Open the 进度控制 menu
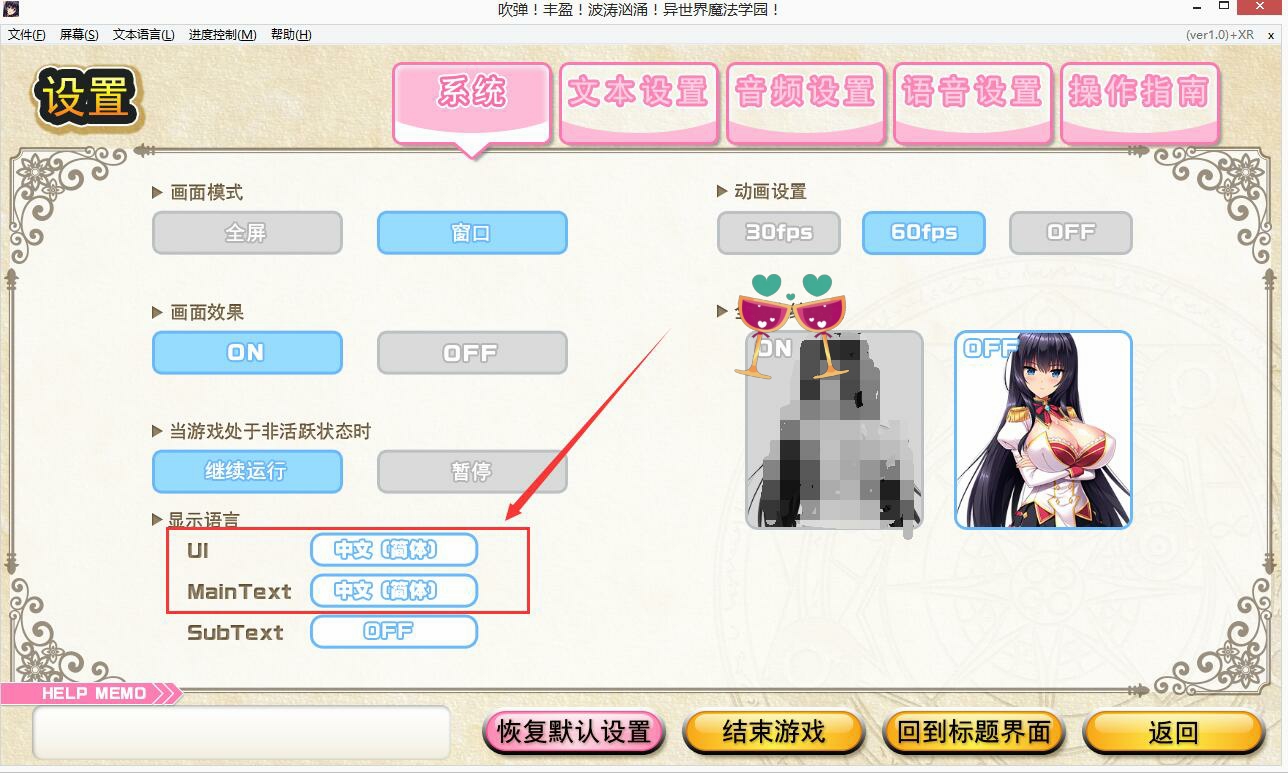Screen dimensions: 1288x773 coord(222,34)
